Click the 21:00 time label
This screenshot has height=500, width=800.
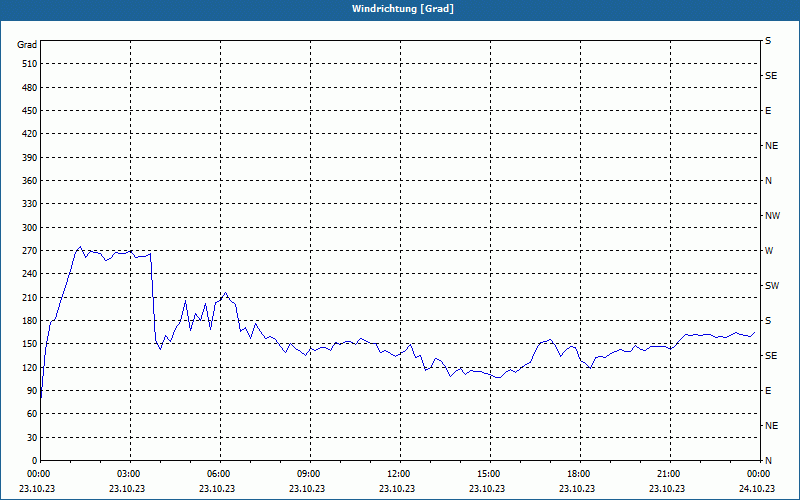[x=667, y=474]
